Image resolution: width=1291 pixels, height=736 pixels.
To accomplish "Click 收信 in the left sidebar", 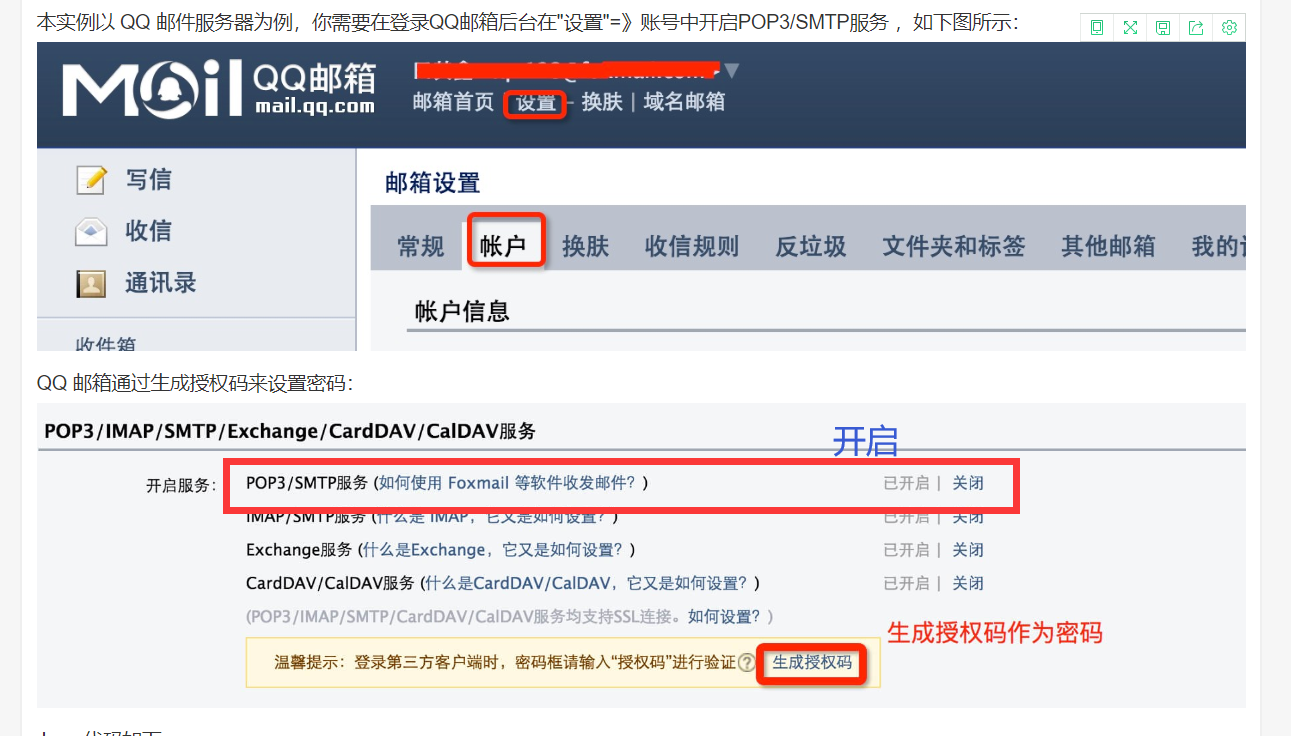I will [148, 232].
